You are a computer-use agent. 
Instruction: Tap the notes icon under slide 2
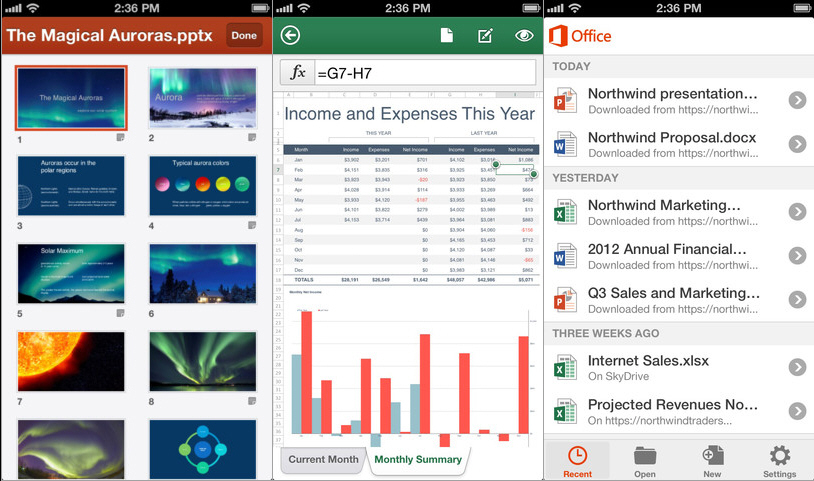coord(252,138)
